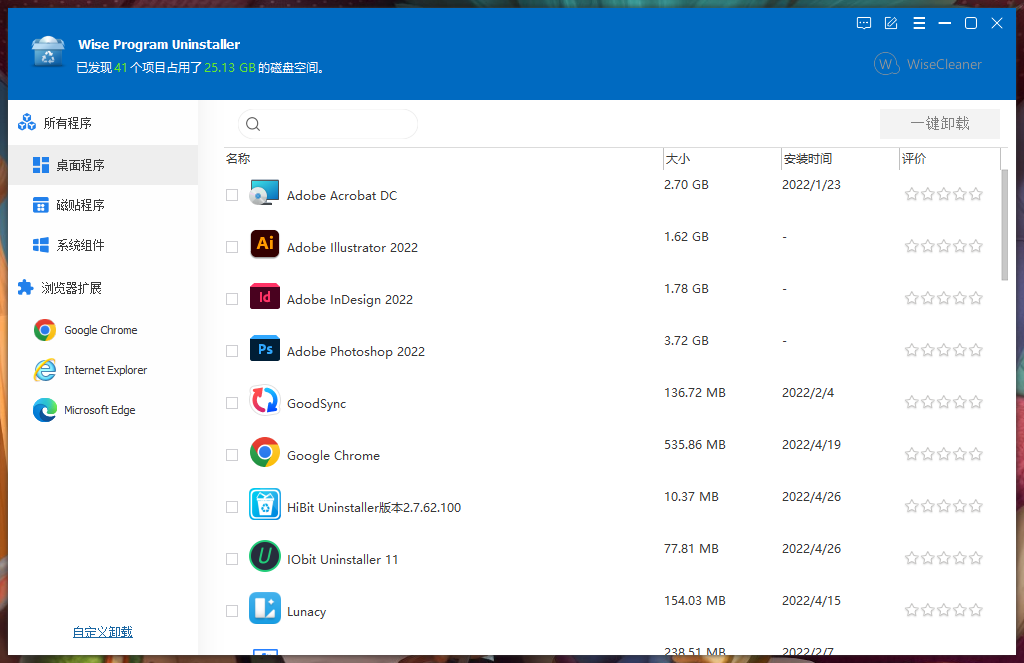Click the Google Chrome icon in sidebar
The width and height of the screenshot is (1024, 663).
point(45,330)
